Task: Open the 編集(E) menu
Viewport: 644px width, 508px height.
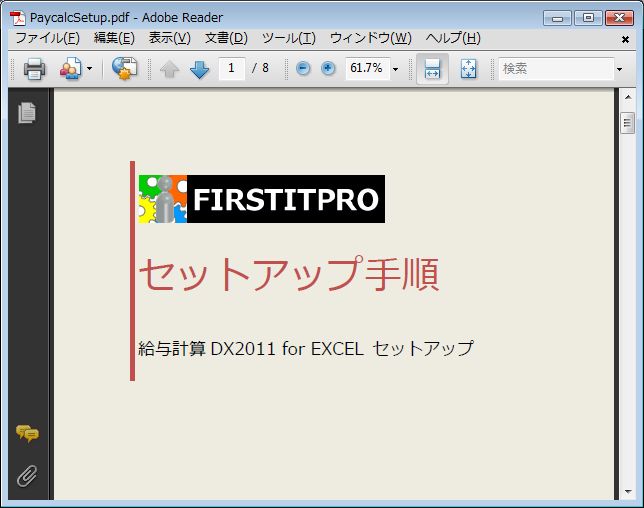Action: point(114,38)
